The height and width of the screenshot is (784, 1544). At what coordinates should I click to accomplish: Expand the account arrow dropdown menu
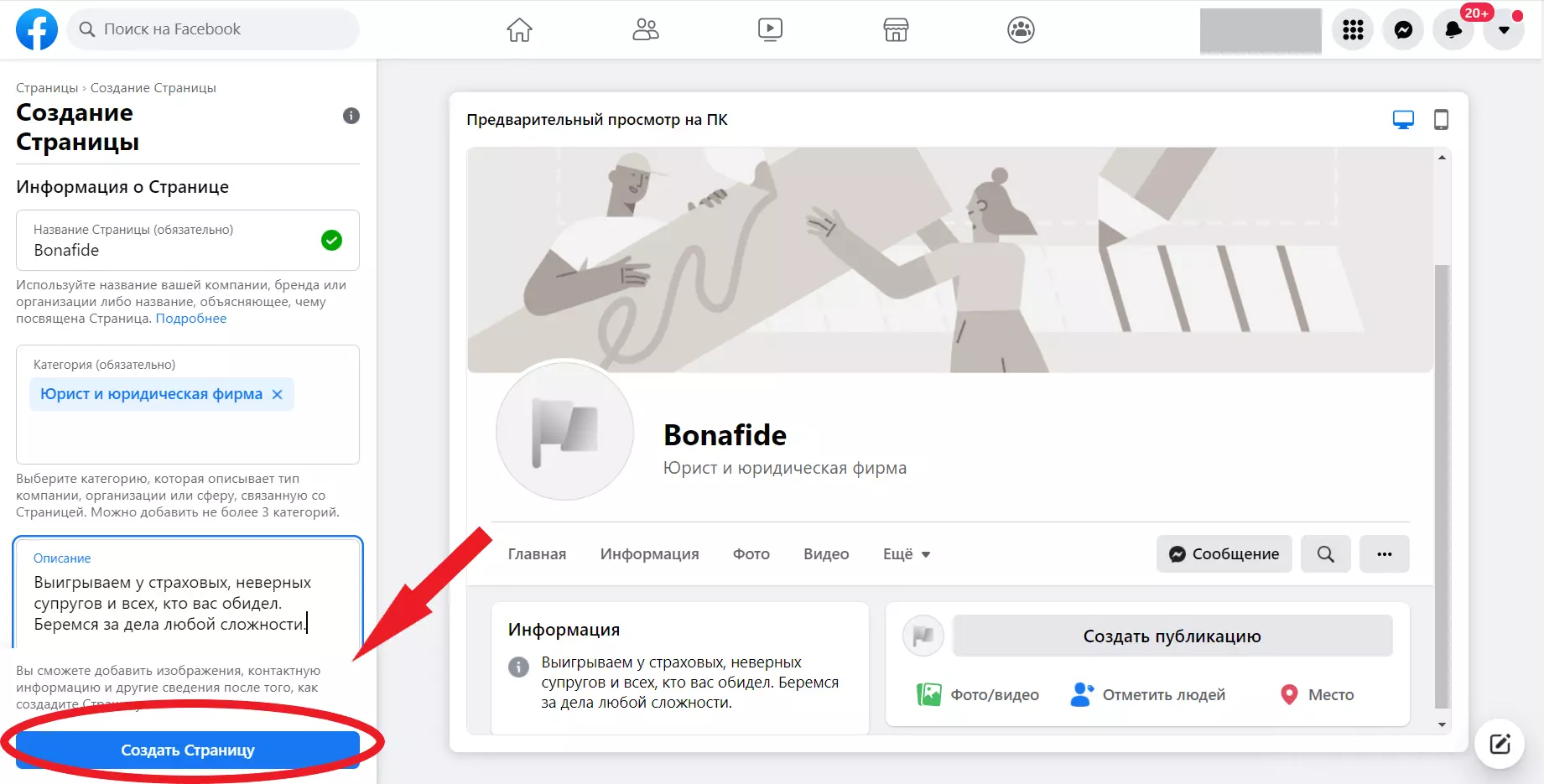click(1504, 30)
